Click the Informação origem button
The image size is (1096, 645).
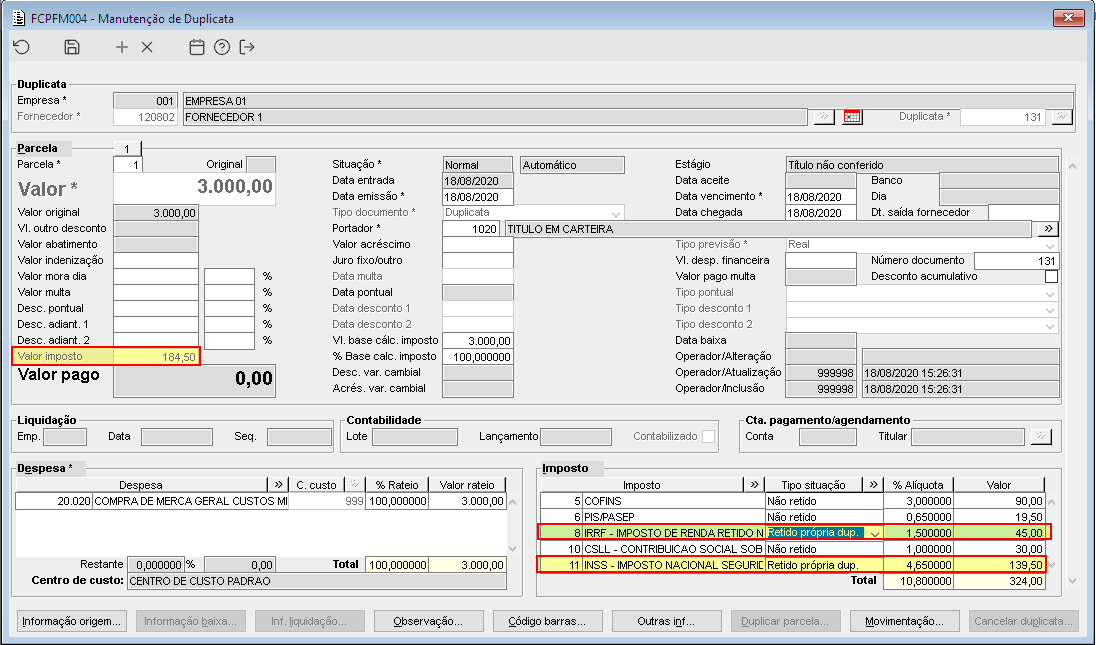(x=72, y=621)
